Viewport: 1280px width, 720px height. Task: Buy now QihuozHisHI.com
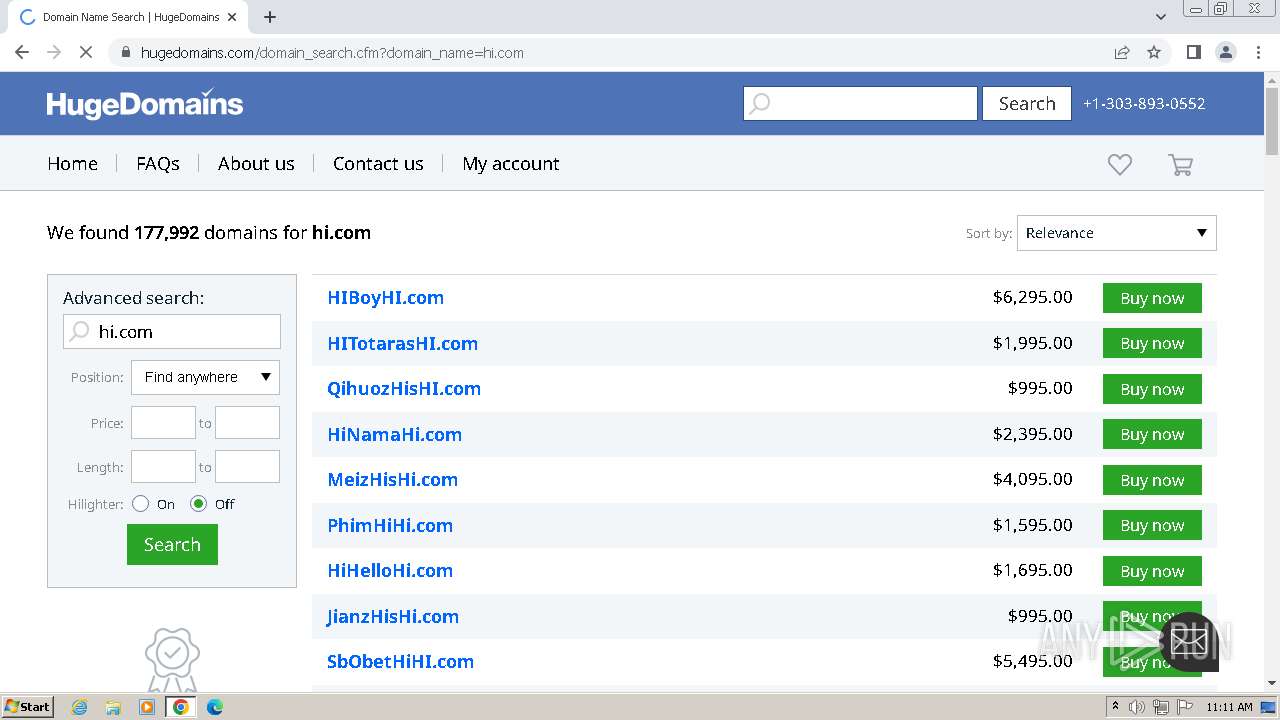1152,389
